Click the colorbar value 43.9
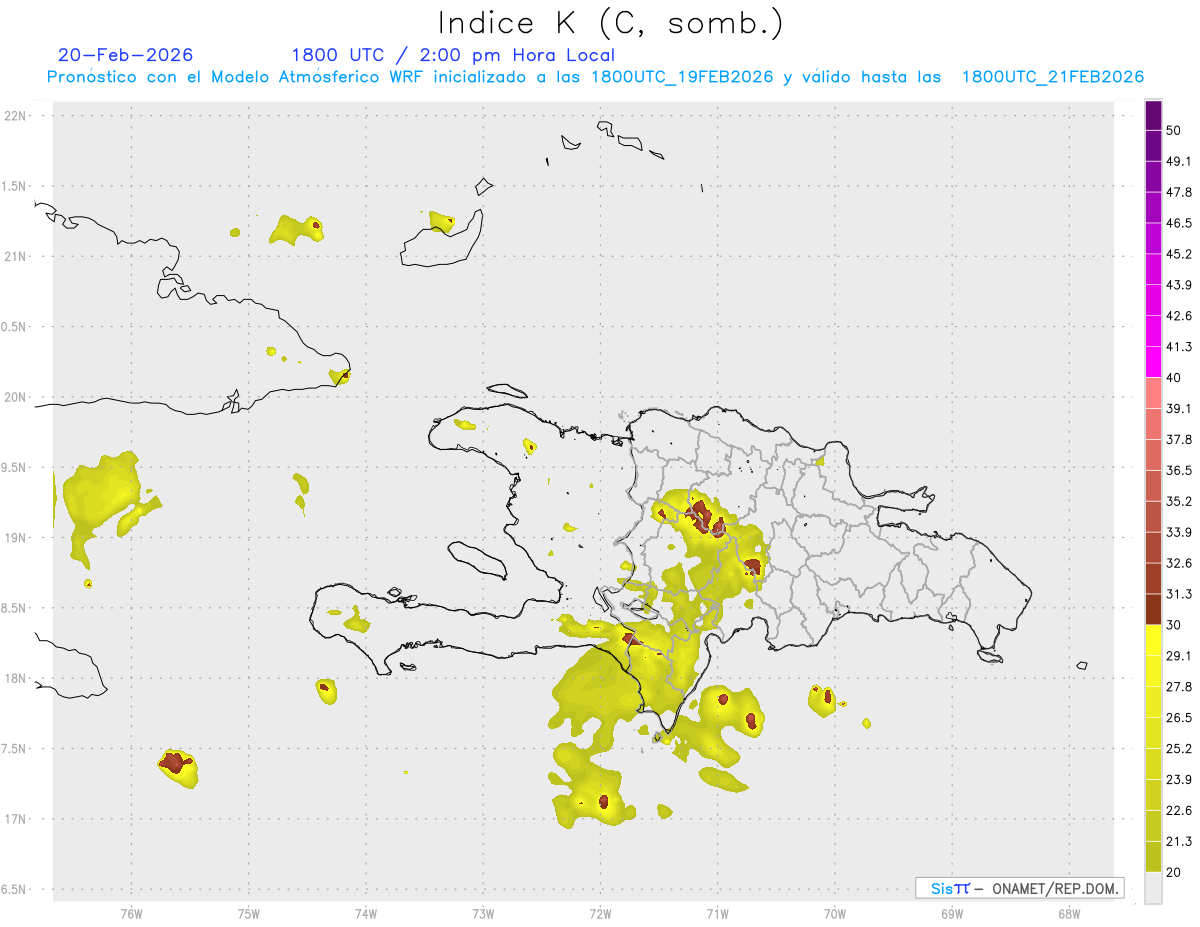Viewport: 1200px width, 927px height. point(1179,285)
